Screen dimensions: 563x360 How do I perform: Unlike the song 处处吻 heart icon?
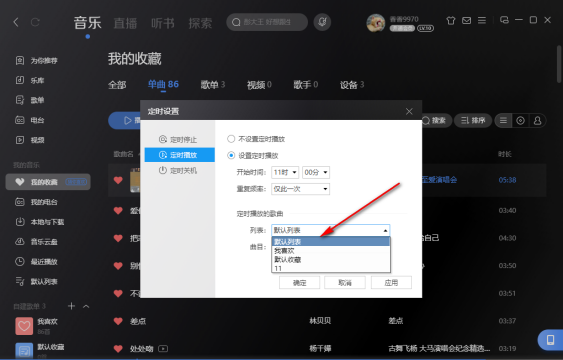click(x=118, y=348)
